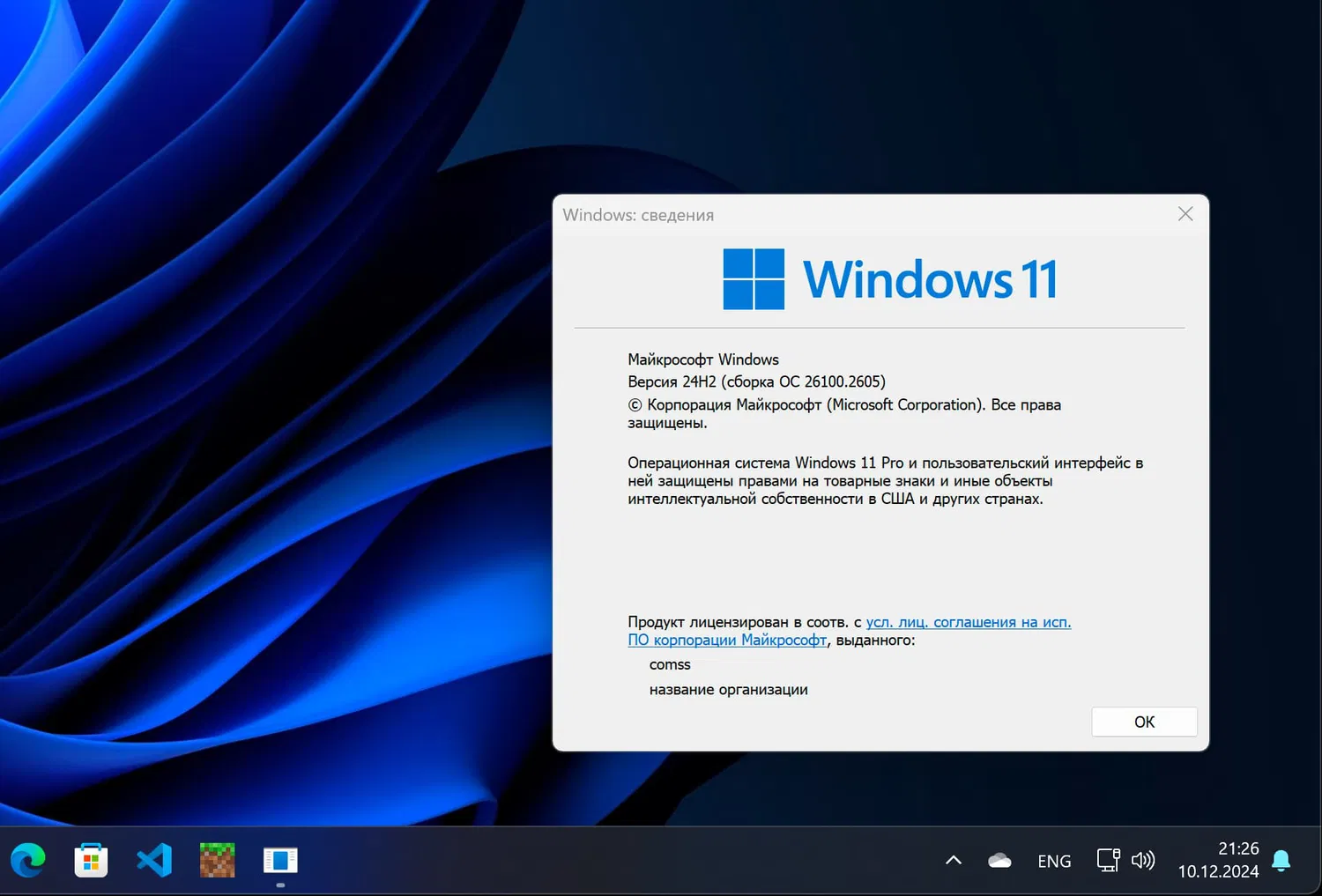Viewport: 1322px width, 896px height.
Task: Open the Microsoft license agreement link
Action: (x=968, y=621)
